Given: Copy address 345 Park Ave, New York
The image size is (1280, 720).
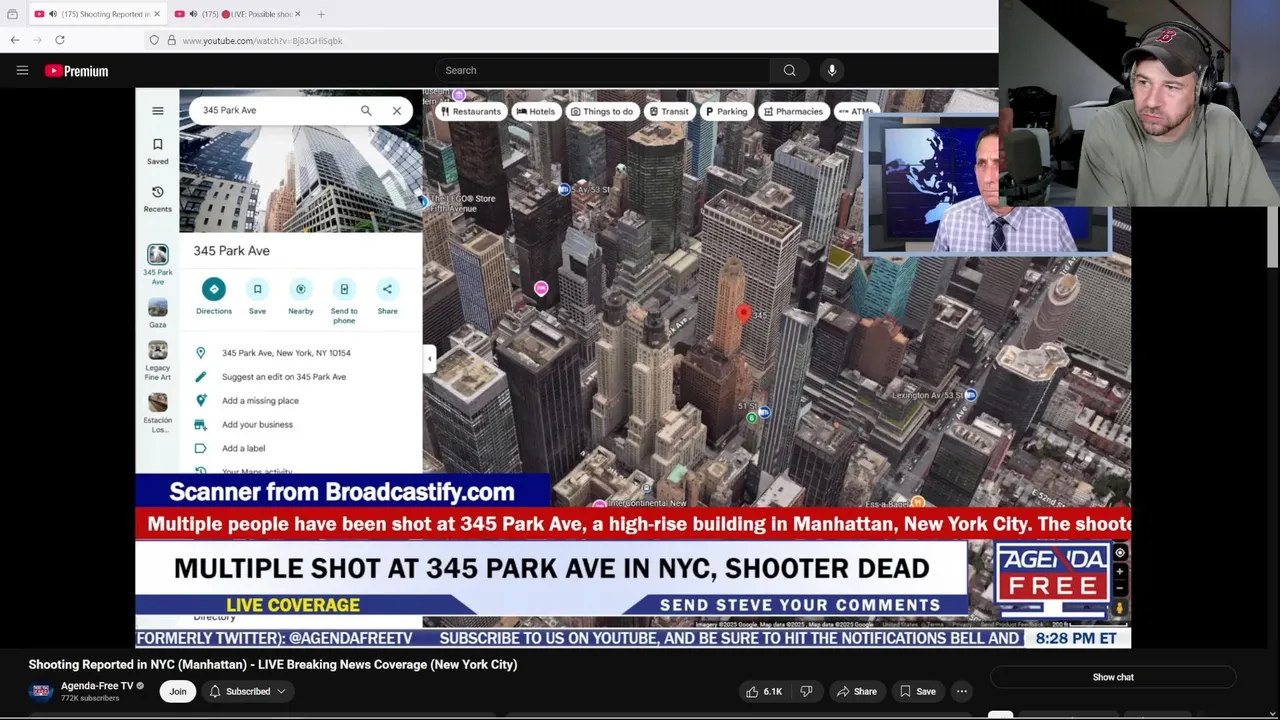Looking at the screenshot, I should (x=286, y=353).
